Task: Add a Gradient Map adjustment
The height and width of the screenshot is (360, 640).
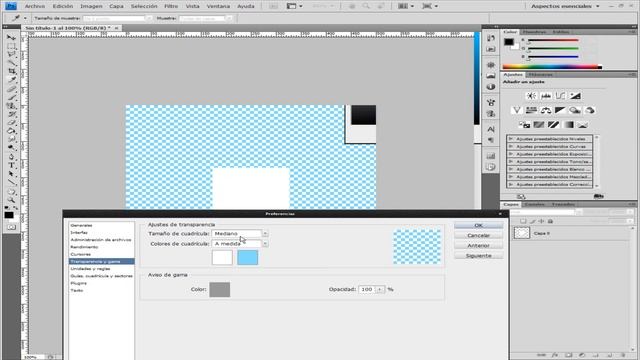Action: (x=568, y=124)
